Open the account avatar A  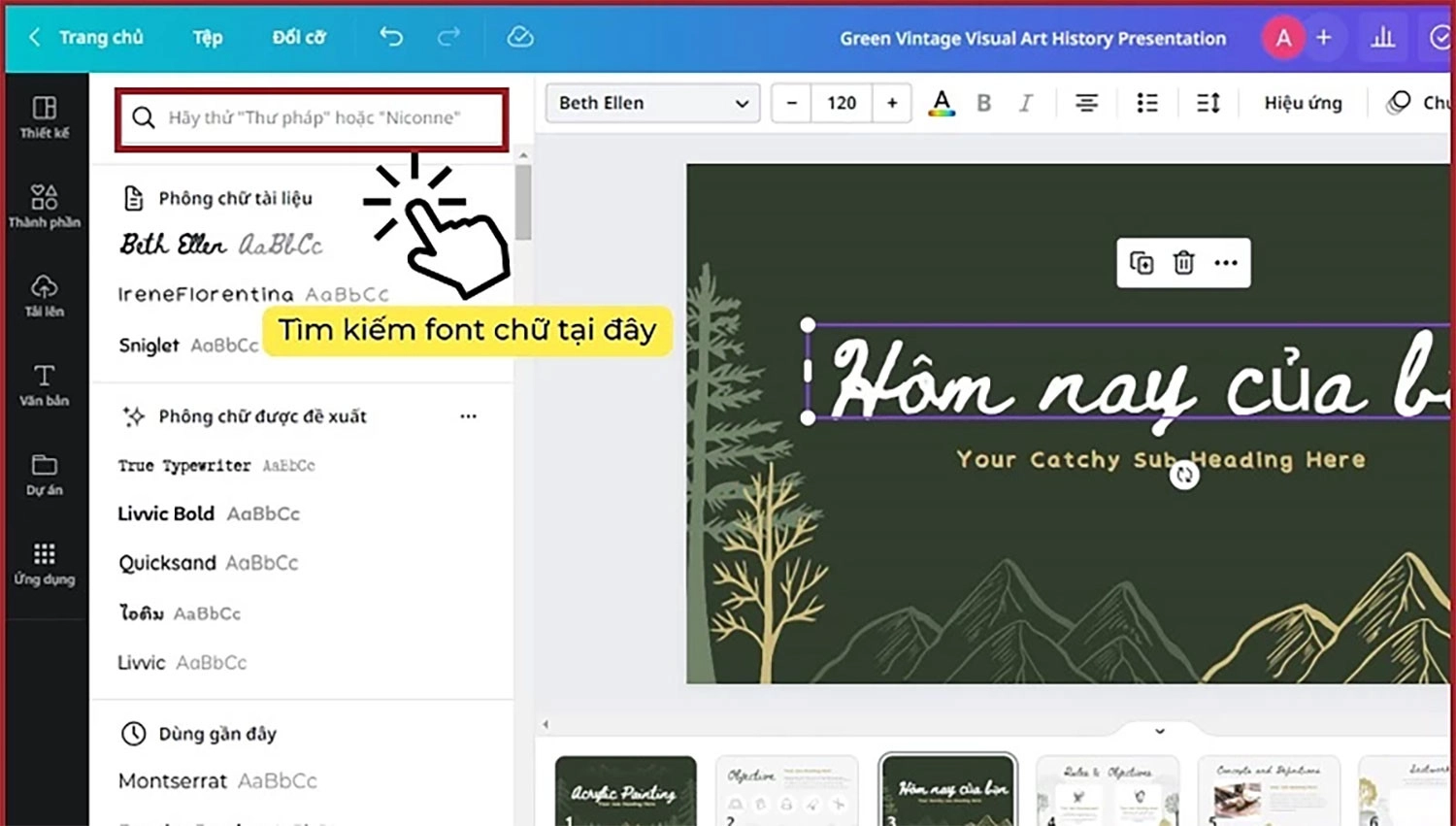point(1283,38)
